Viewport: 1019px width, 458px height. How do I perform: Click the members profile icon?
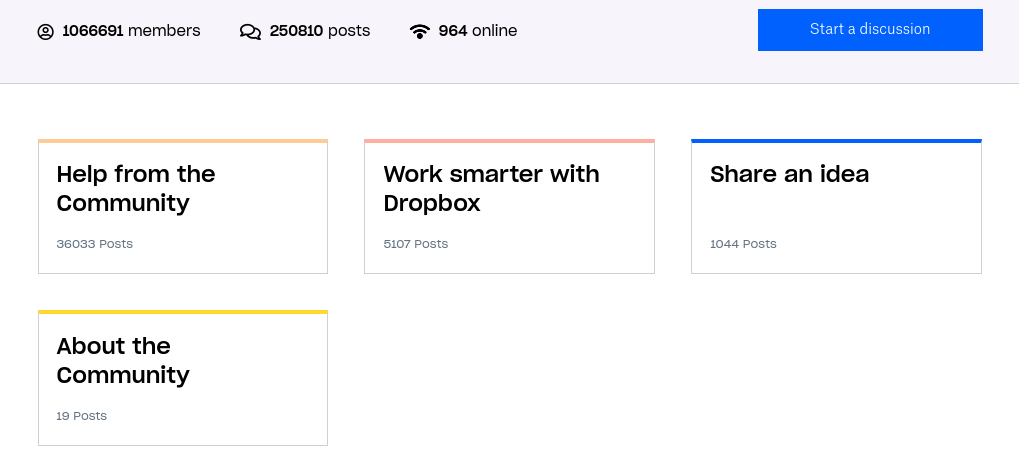[x=45, y=31]
